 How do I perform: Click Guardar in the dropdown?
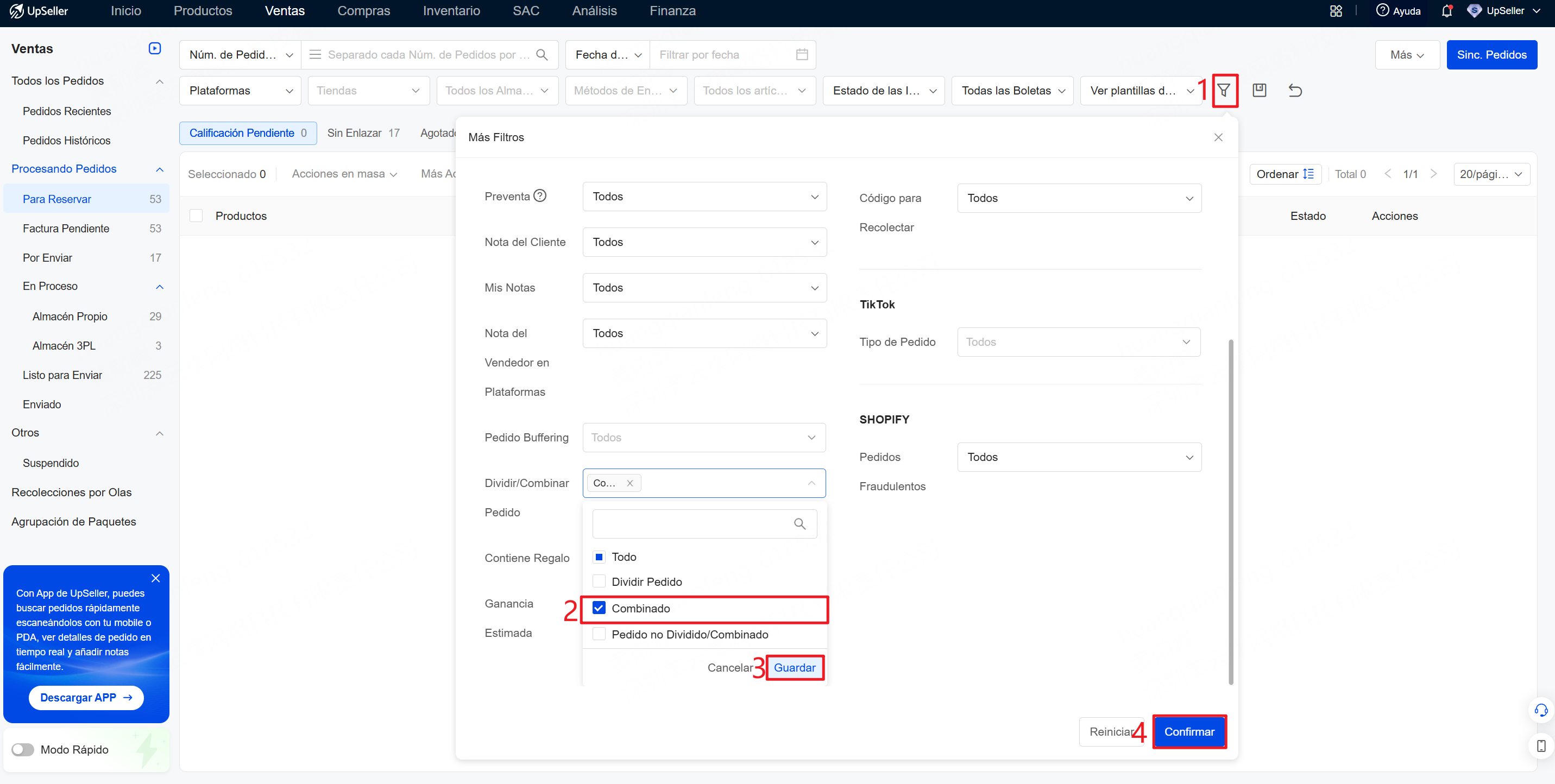(795, 667)
